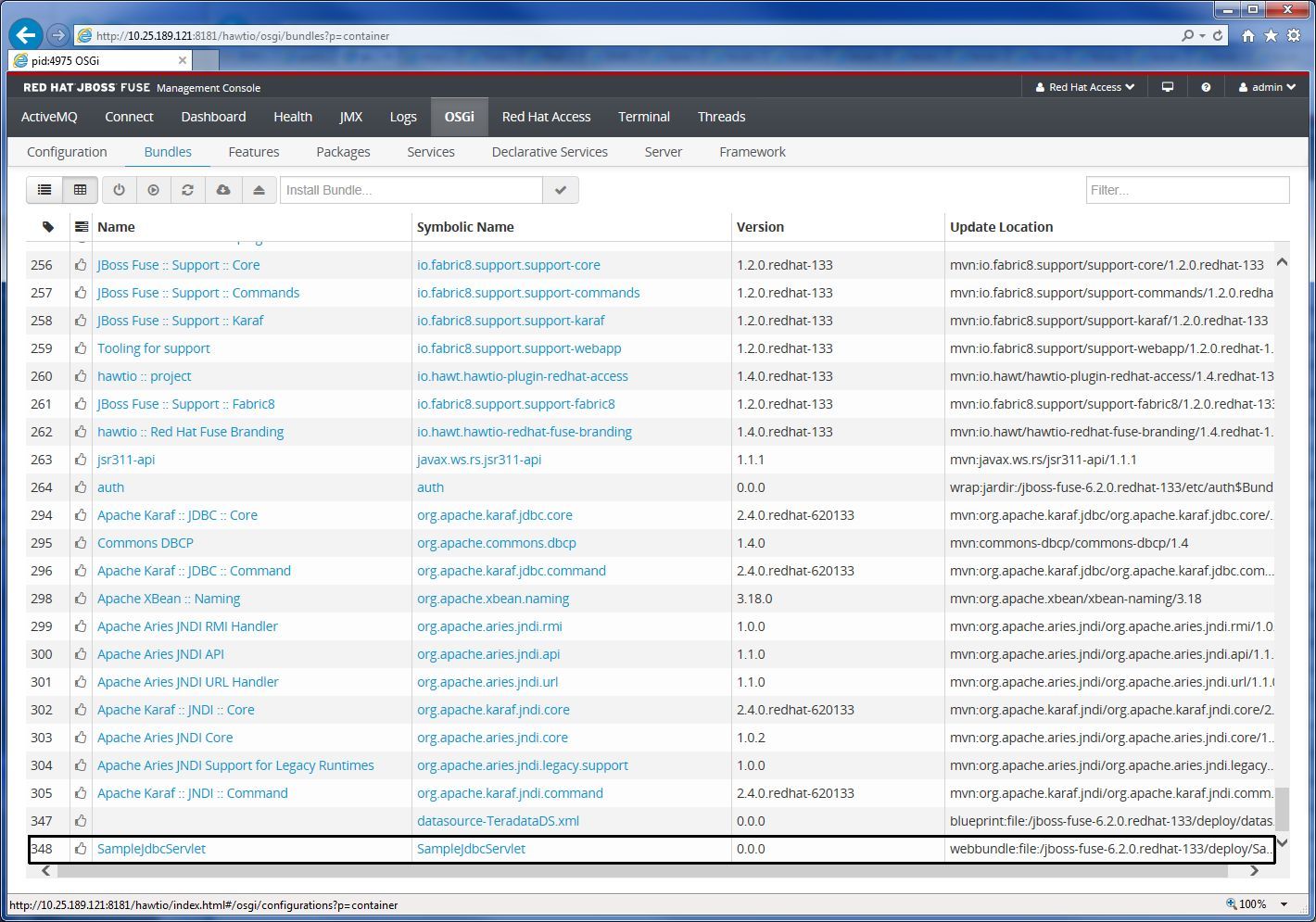Screen dimensions: 1316x922
Task: Open the Connect tab
Action: click(x=129, y=117)
